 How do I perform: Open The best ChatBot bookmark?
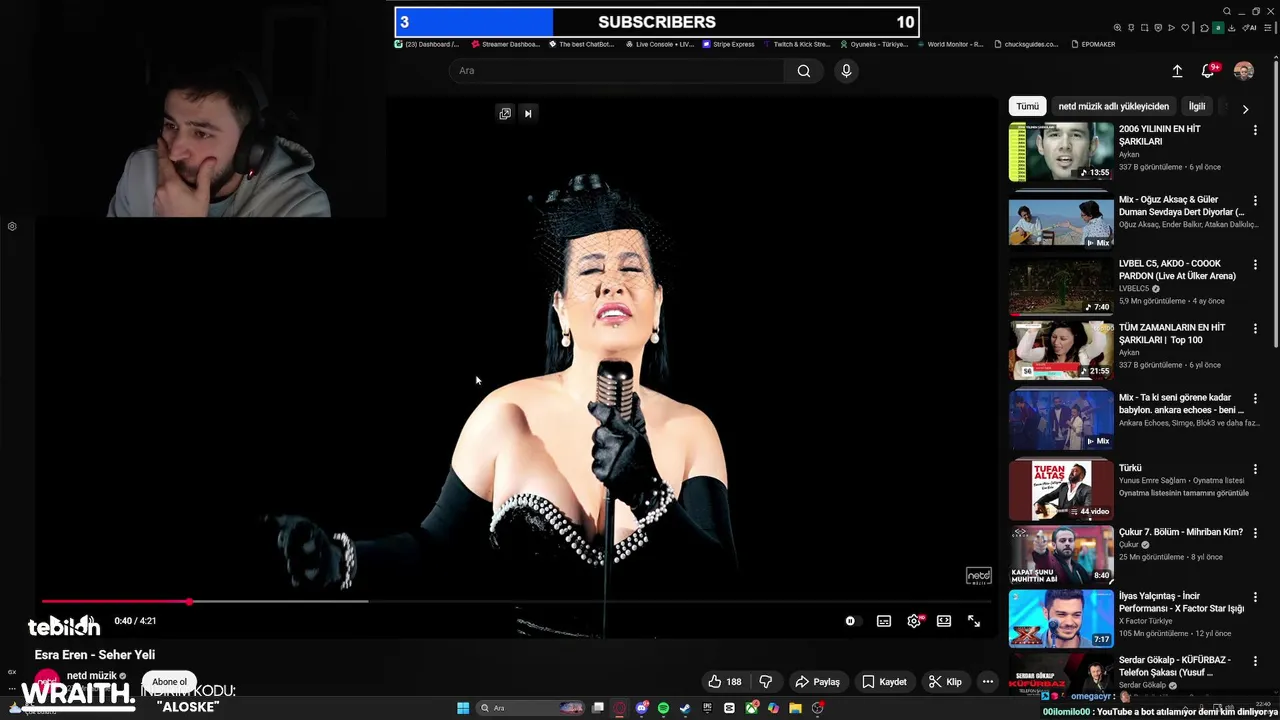coord(580,44)
